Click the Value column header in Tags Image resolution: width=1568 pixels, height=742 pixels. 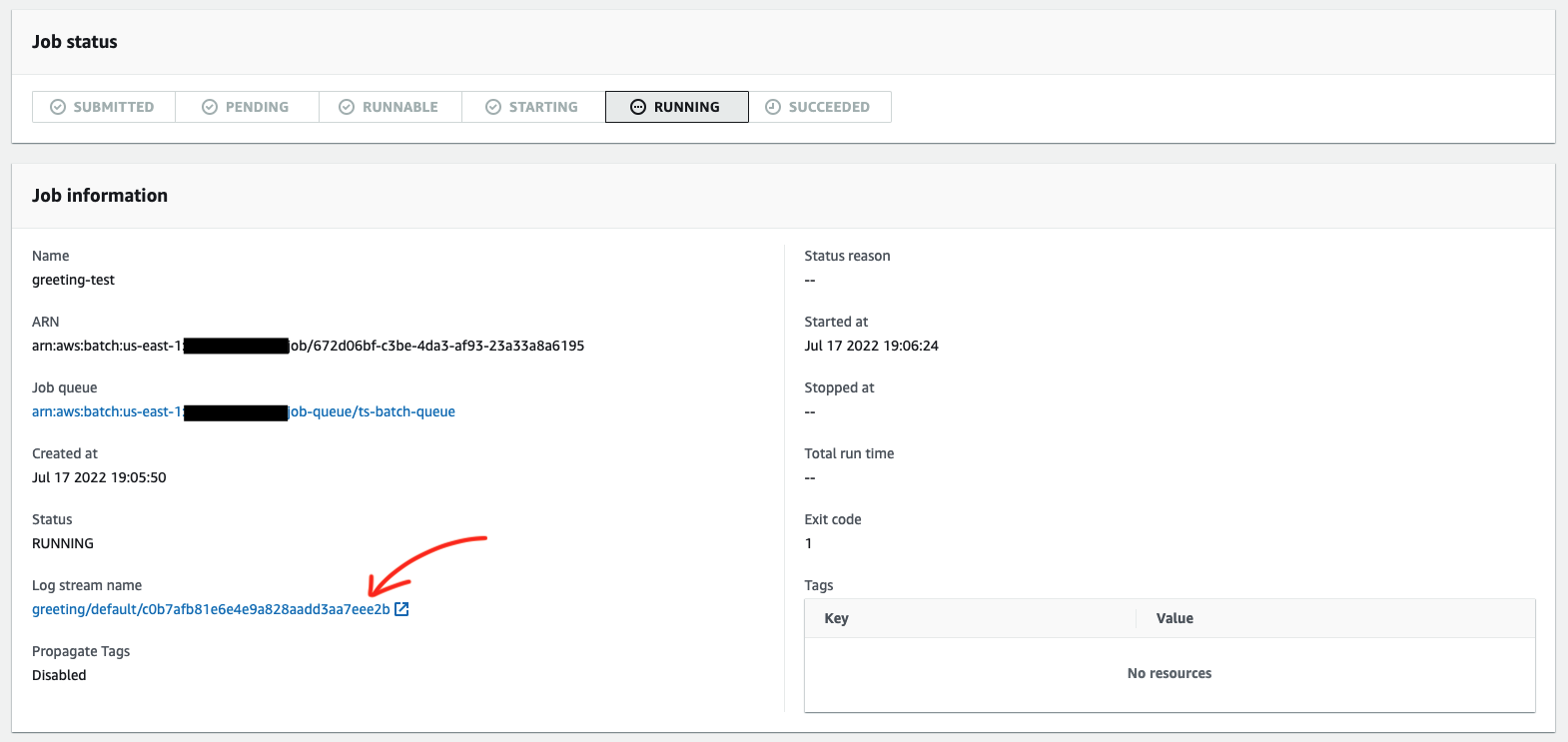point(1175,618)
